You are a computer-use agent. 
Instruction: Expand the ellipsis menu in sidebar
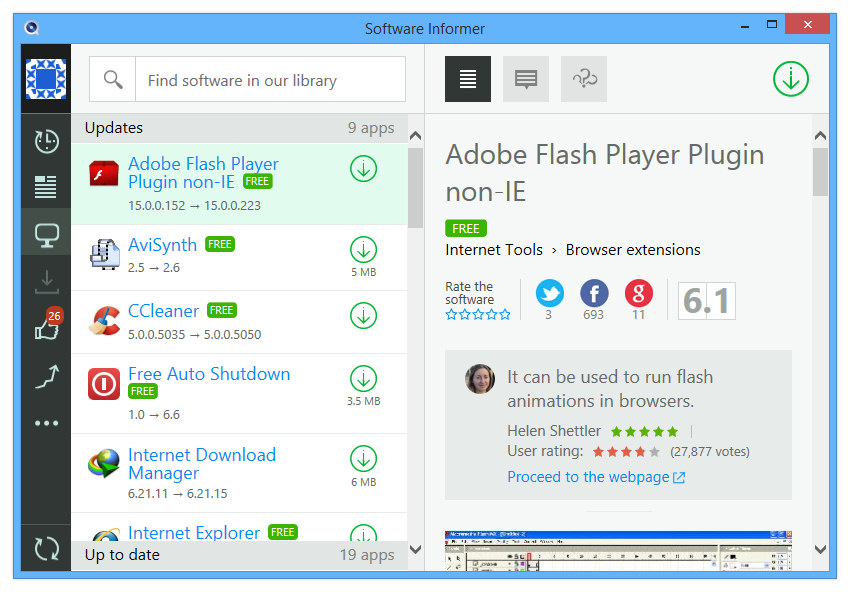(46, 422)
